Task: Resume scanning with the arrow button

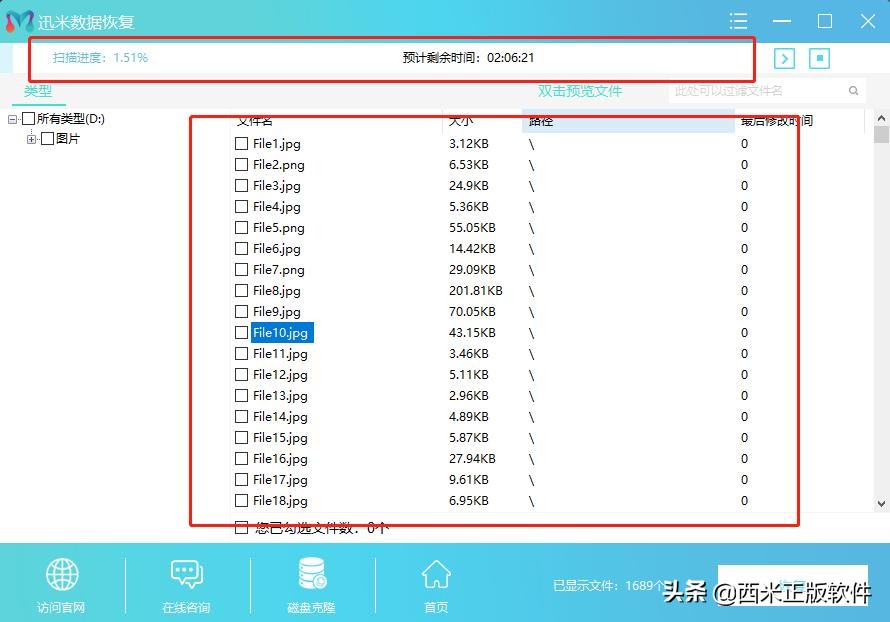Action: (784, 59)
